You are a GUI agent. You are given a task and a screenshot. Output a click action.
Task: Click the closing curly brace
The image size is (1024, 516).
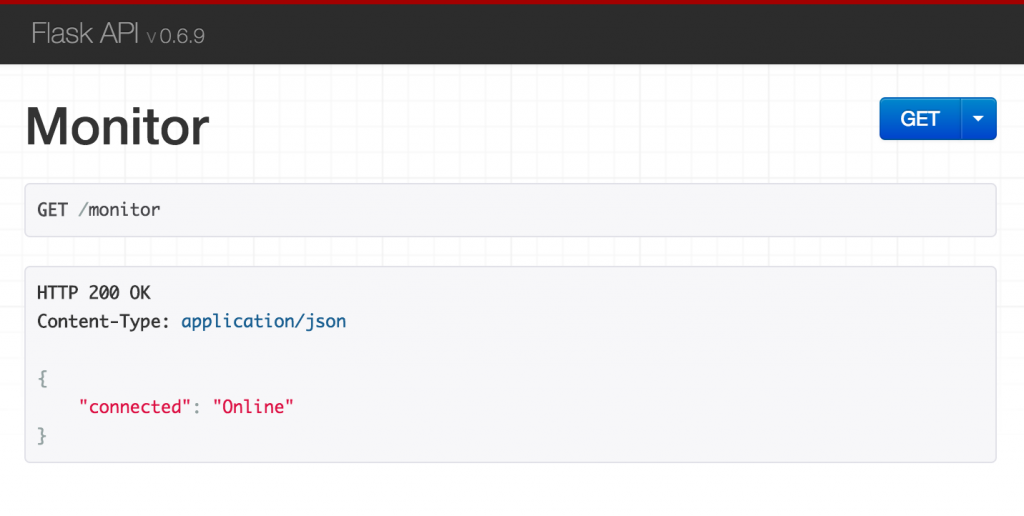(42, 435)
